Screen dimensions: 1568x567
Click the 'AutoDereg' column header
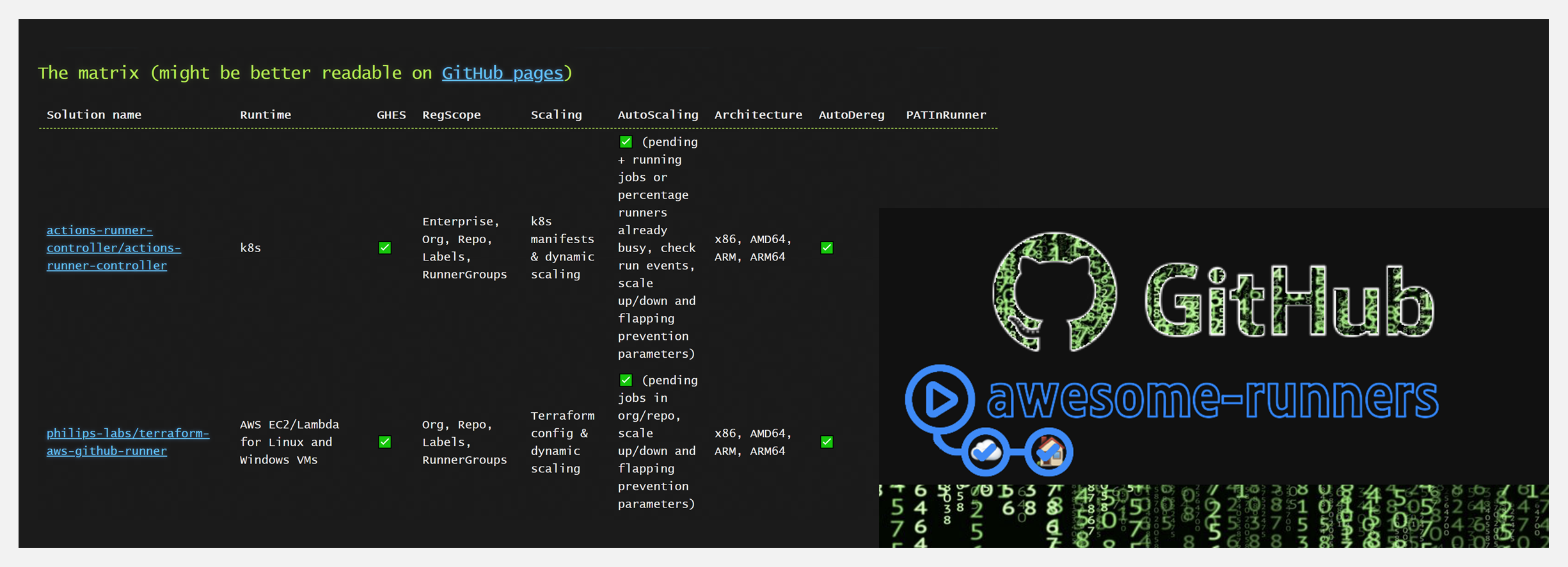(x=851, y=115)
